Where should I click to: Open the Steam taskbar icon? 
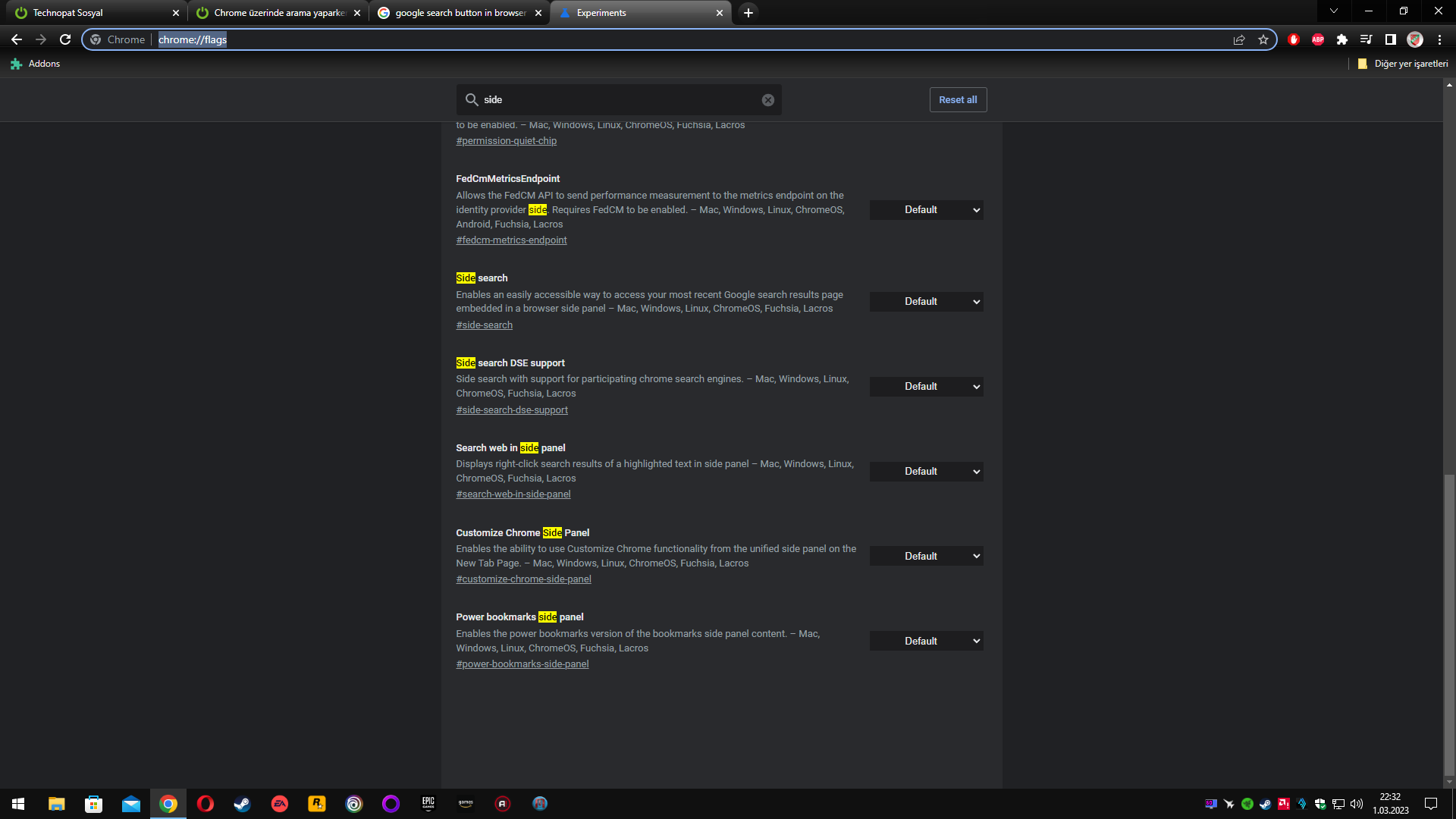pyautogui.click(x=242, y=804)
